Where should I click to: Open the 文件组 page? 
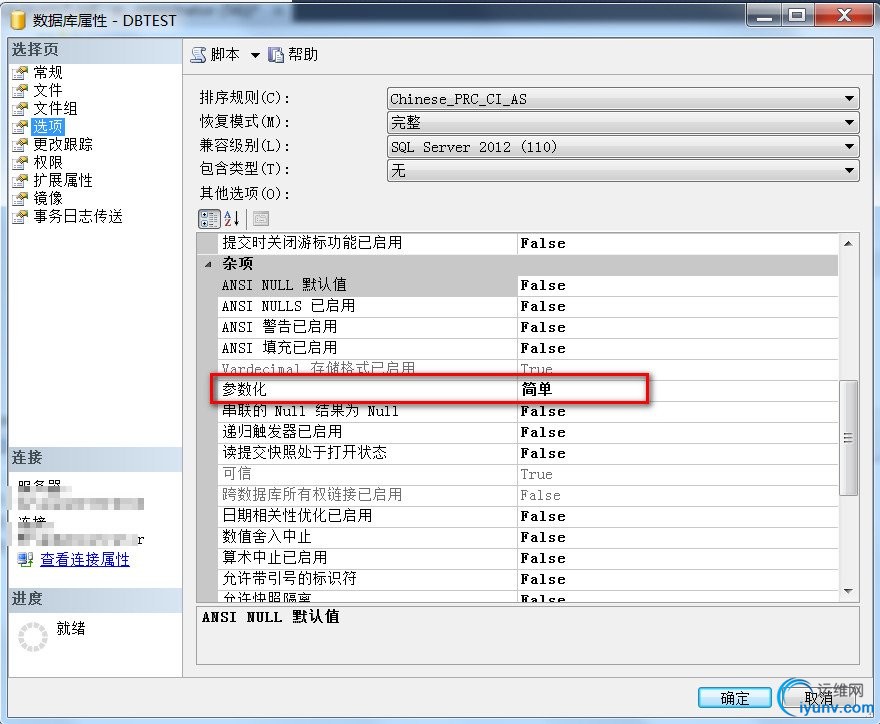click(x=55, y=108)
